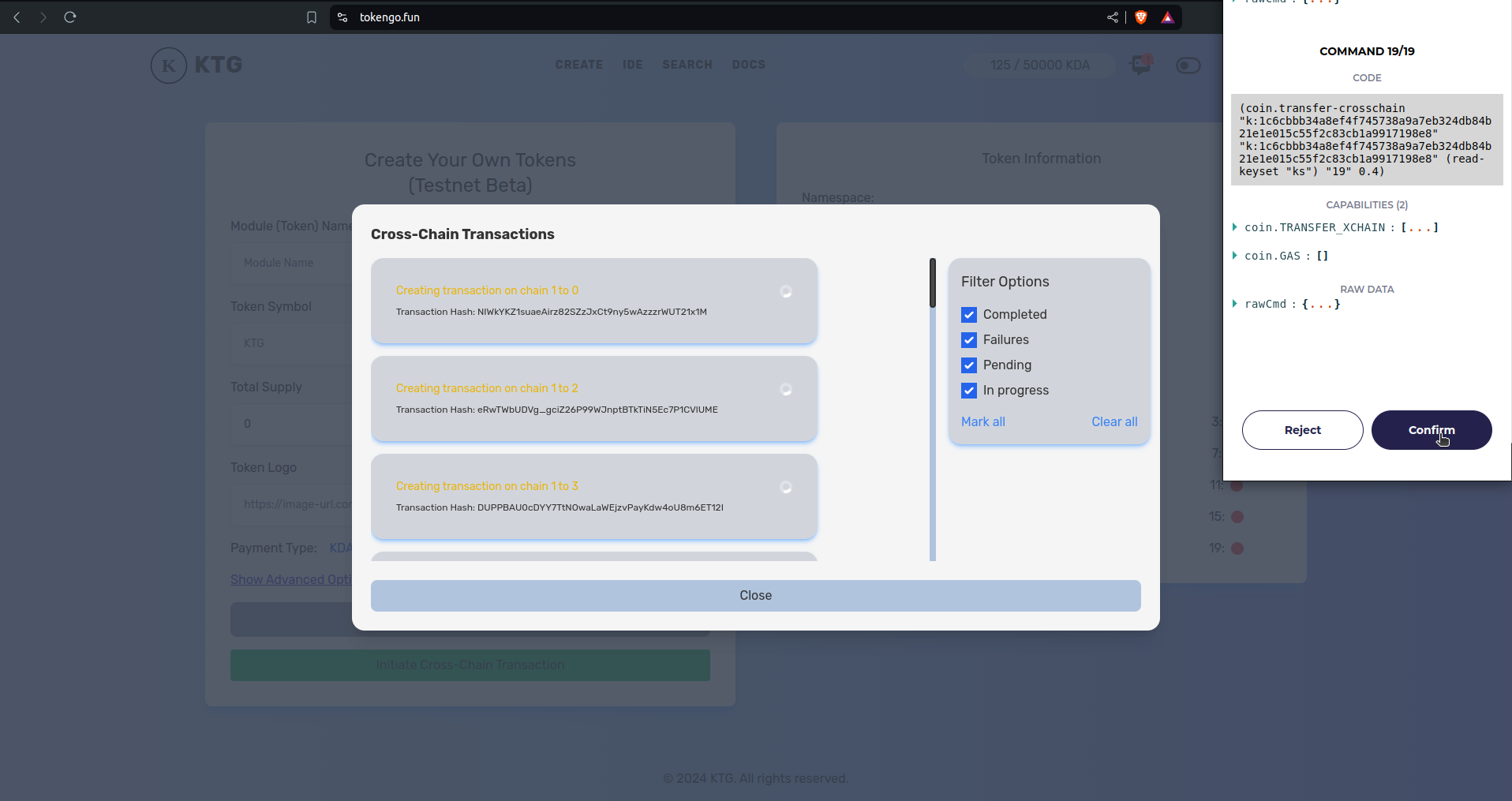Click spinner on chain 1 to 0 card
1512x801 pixels.
pos(786,291)
